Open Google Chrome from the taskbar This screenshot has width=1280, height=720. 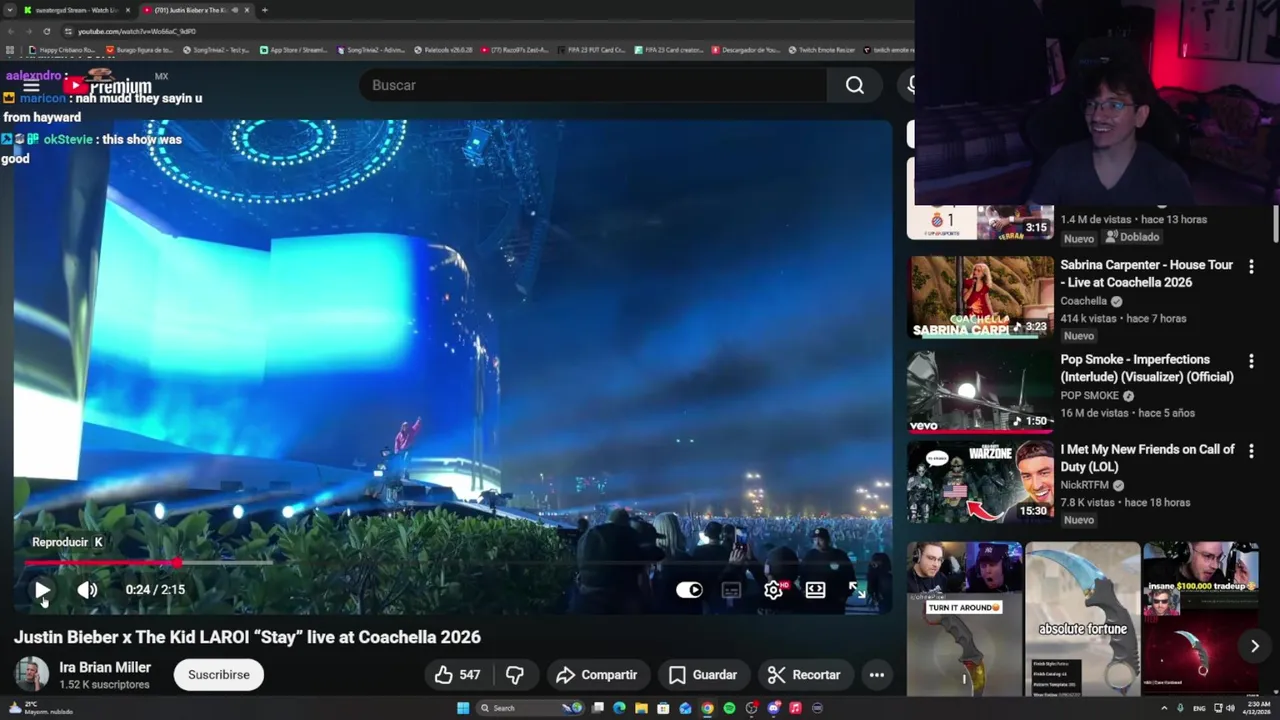(707, 708)
